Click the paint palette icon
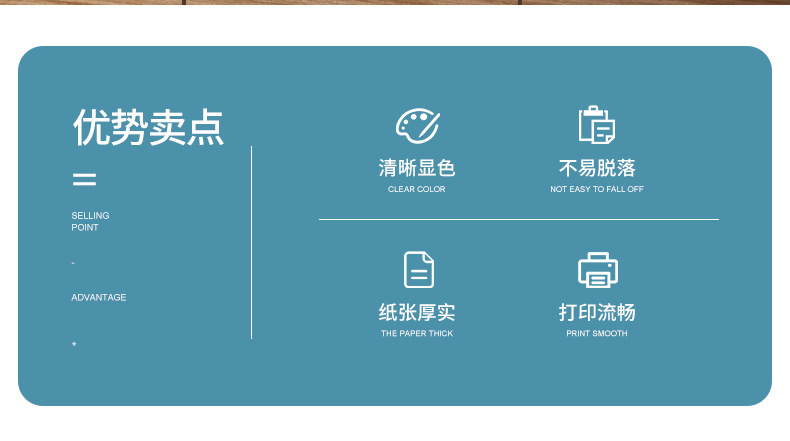This screenshot has height=441, width=790. pos(417,126)
